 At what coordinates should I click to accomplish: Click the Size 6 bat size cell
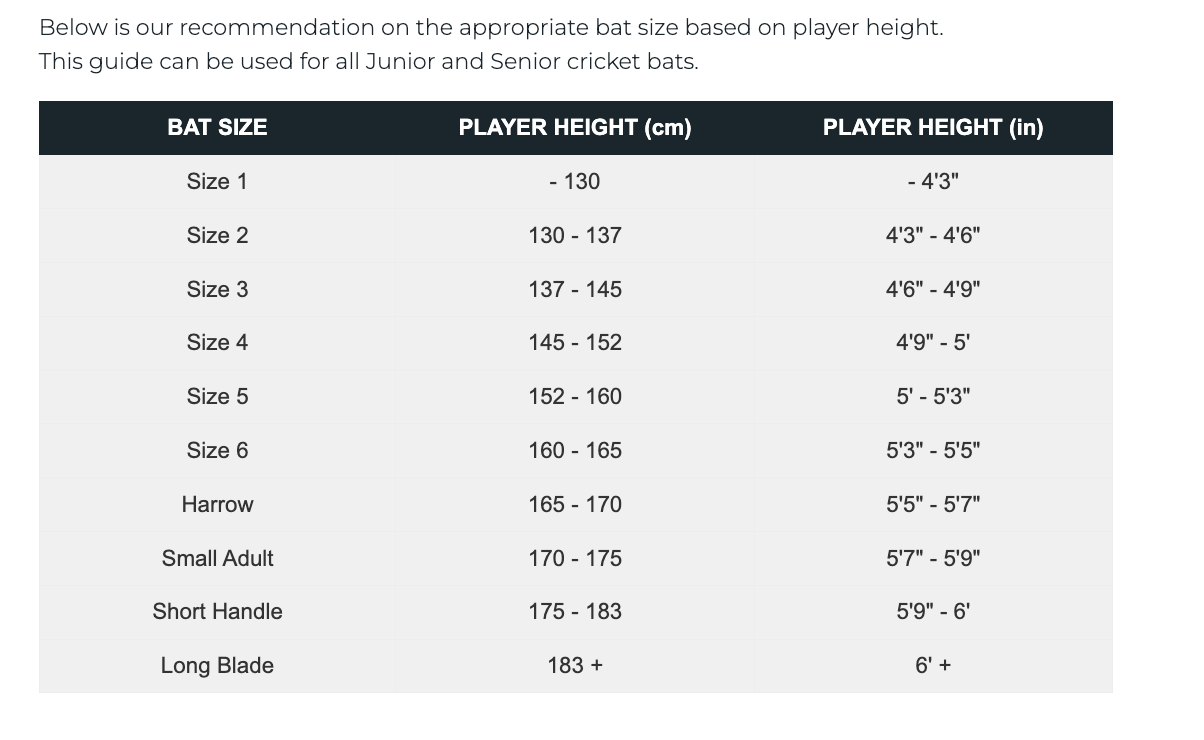click(x=217, y=451)
